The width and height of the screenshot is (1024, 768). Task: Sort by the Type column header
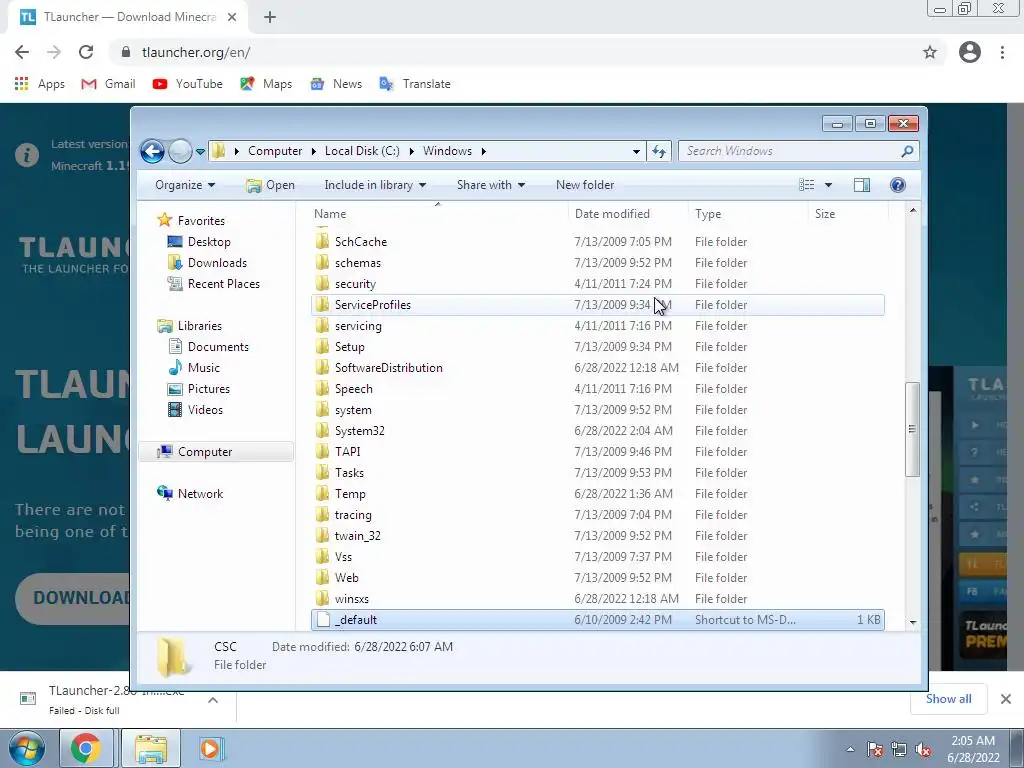[708, 214]
